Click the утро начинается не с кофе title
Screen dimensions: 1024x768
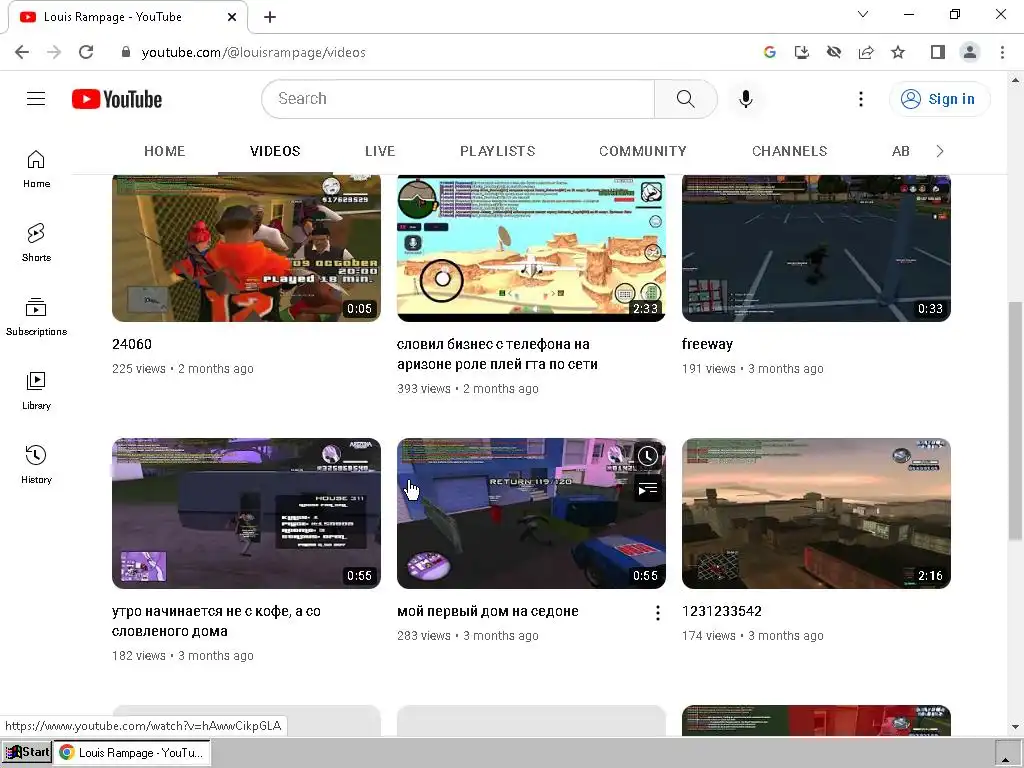tap(216, 621)
